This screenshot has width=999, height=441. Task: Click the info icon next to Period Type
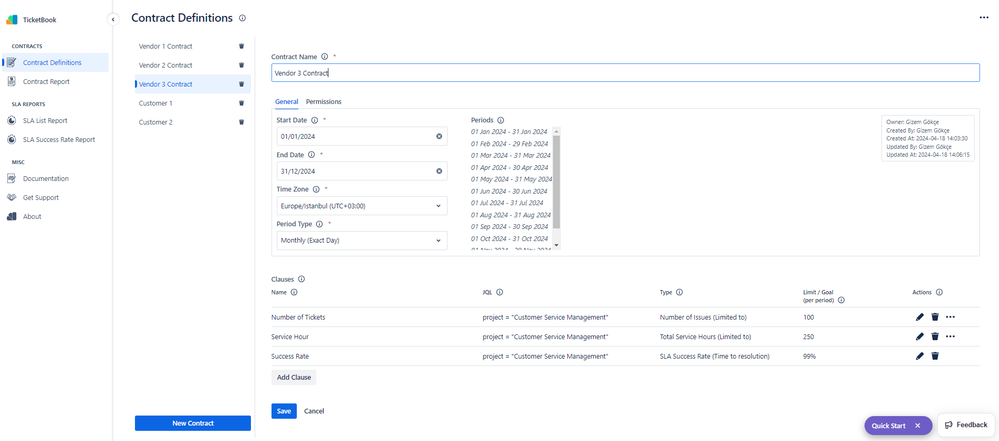pyautogui.click(x=319, y=224)
